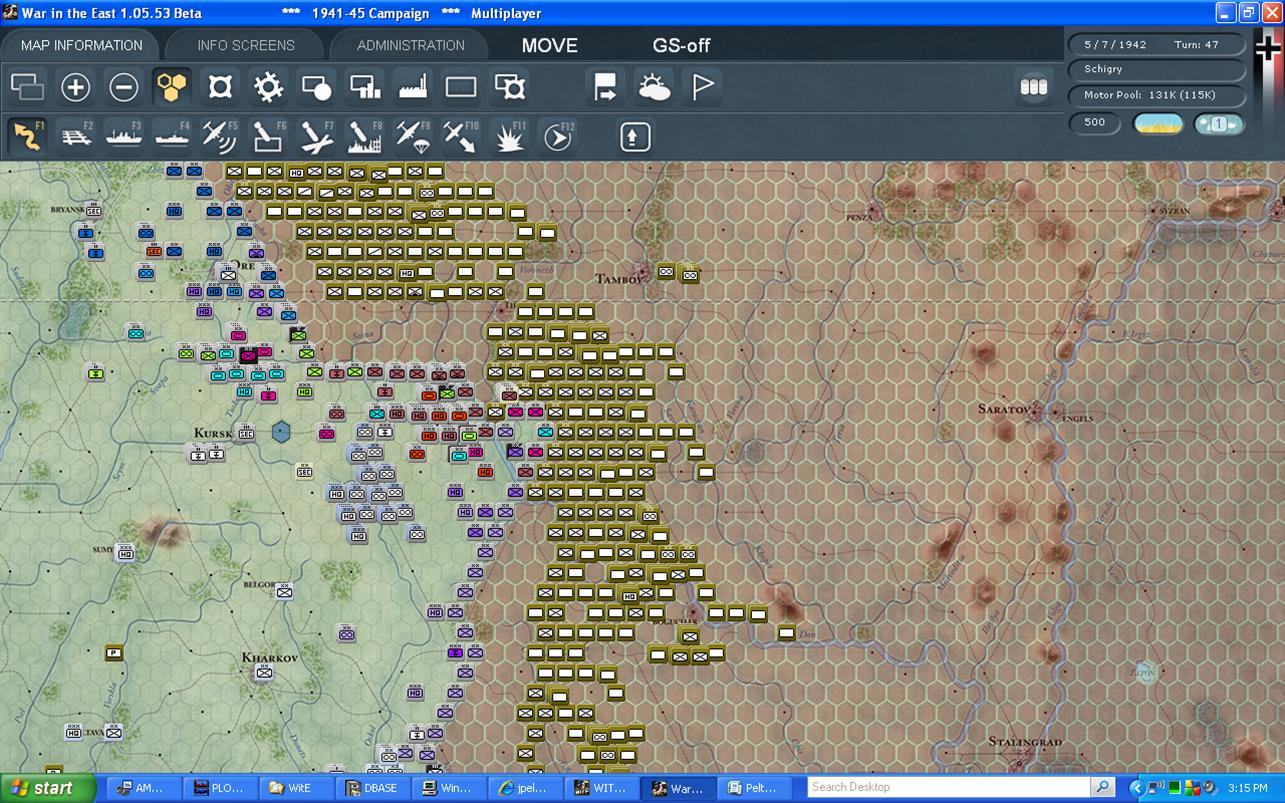Click the outlined pennant flag icon
Image resolution: width=1285 pixels, height=803 pixels.
[703, 87]
